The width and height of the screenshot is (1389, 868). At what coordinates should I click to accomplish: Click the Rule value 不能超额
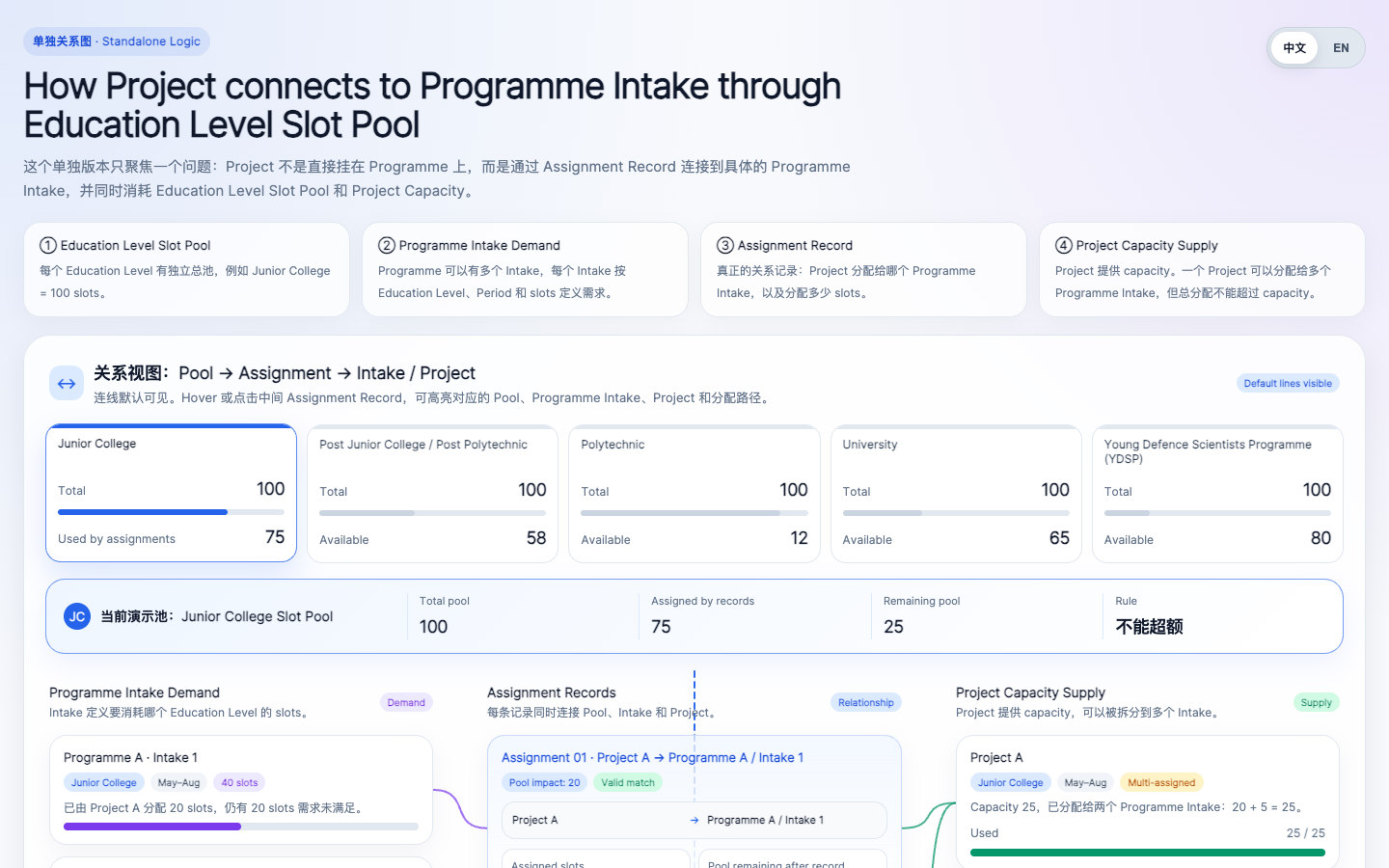click(1149, 627)
